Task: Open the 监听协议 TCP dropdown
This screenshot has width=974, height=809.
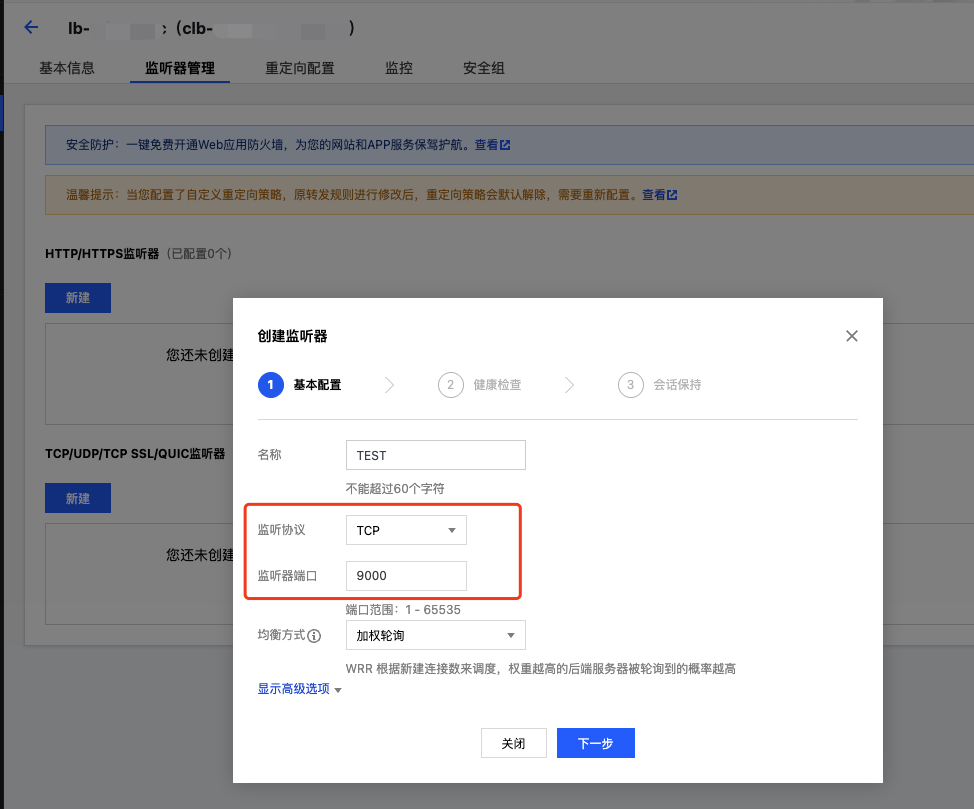Action: coord(406,530)
